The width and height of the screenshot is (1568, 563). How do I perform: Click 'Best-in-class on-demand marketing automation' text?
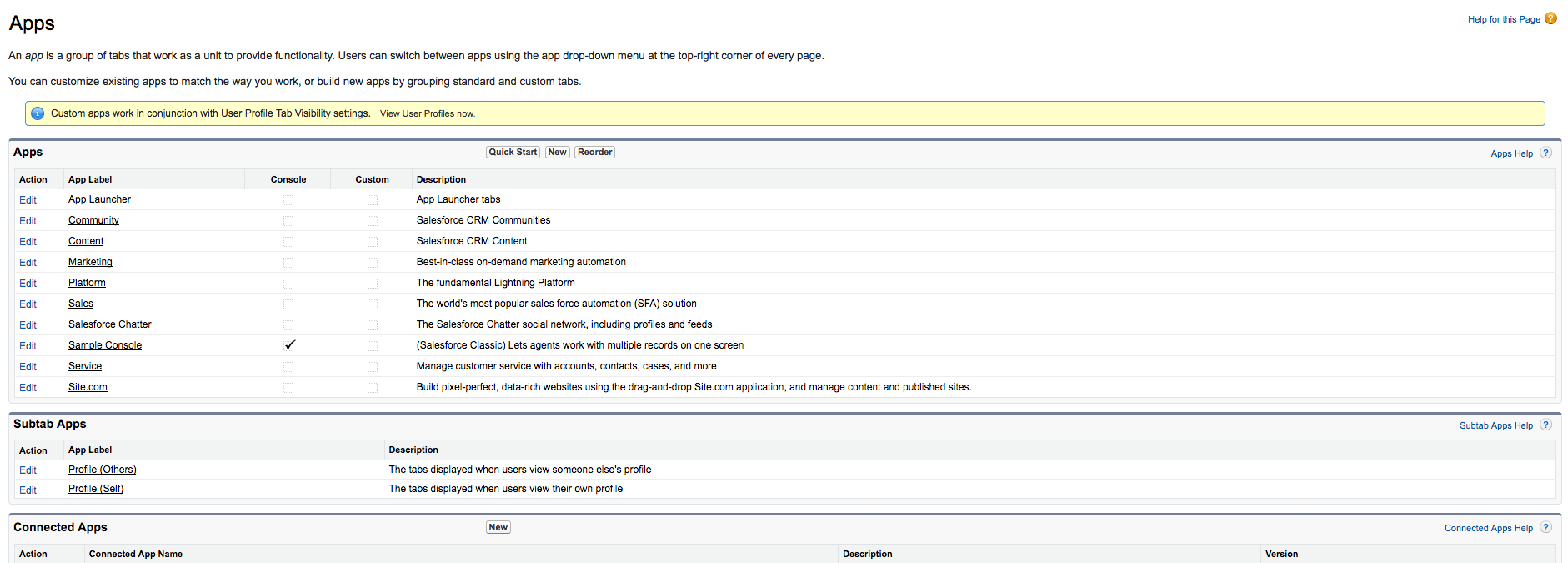pos(521,262)
